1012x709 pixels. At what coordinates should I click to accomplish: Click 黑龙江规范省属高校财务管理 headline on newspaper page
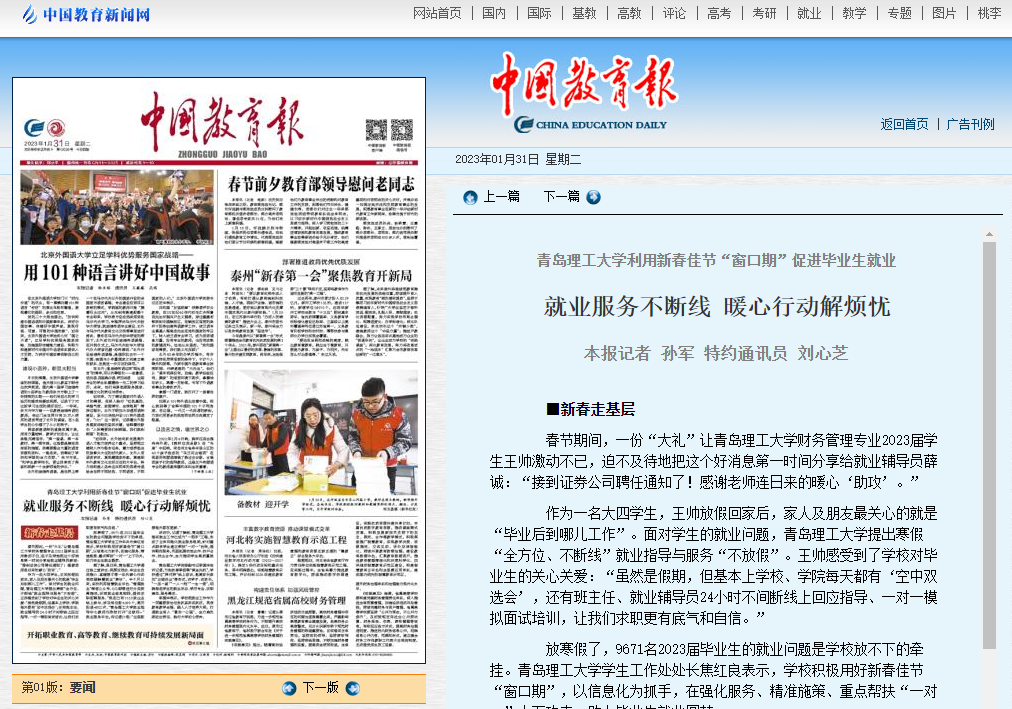[285, 600]
